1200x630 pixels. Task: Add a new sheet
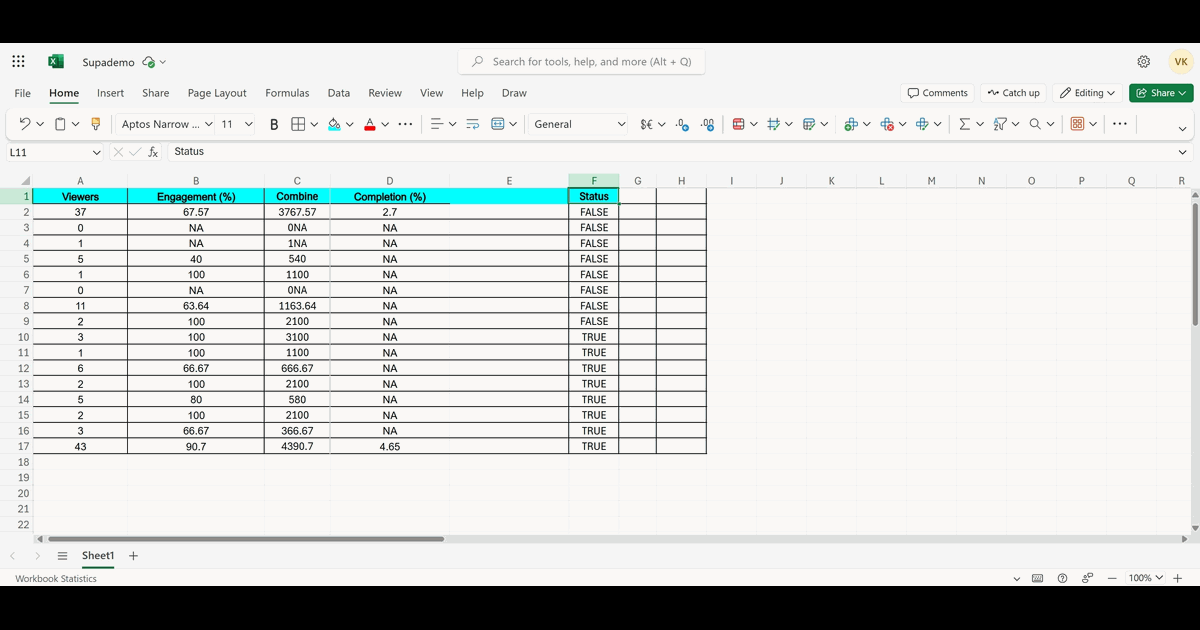click(133, 556)
